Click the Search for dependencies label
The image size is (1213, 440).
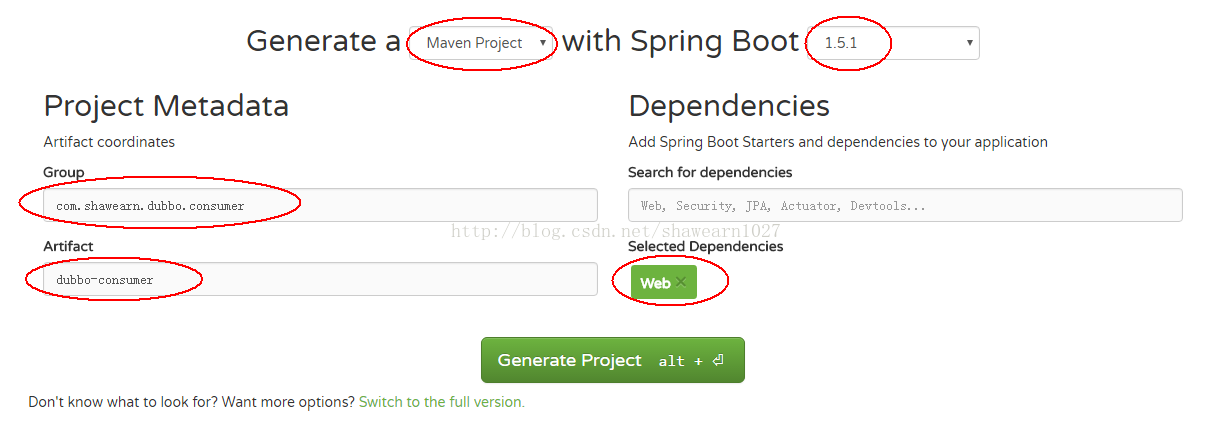(710, 172)
